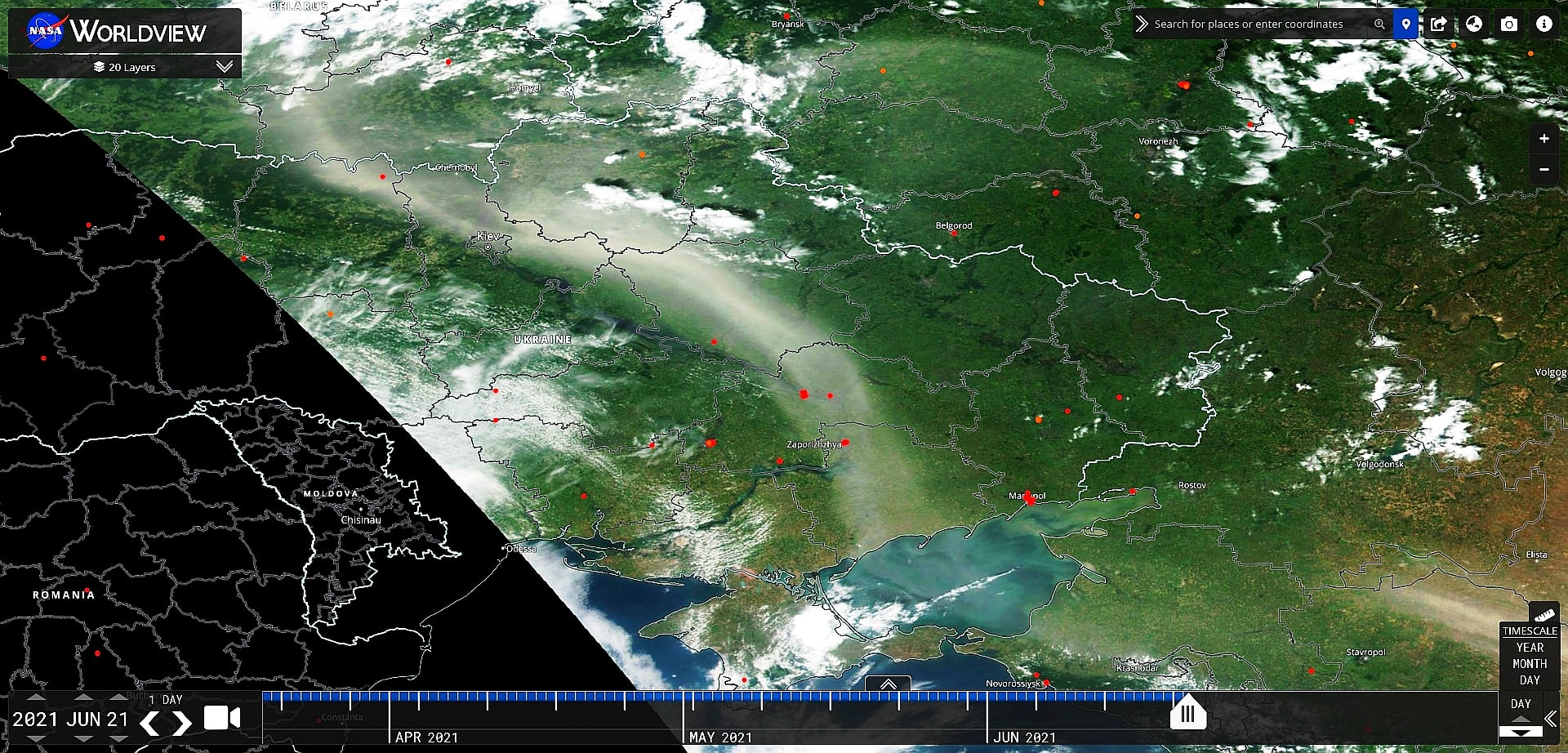Zoom out of the map

tap(1543, 170)
